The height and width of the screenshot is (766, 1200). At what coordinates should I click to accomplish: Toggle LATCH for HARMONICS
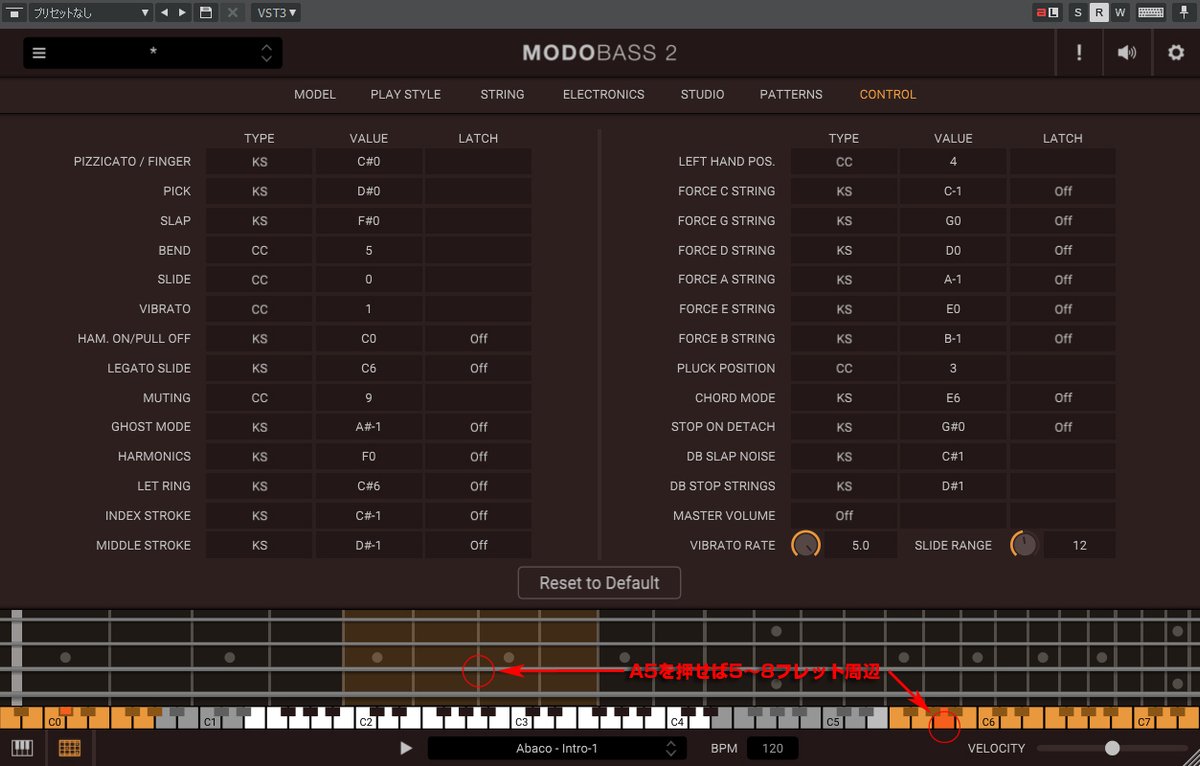[x=478, y=457]
